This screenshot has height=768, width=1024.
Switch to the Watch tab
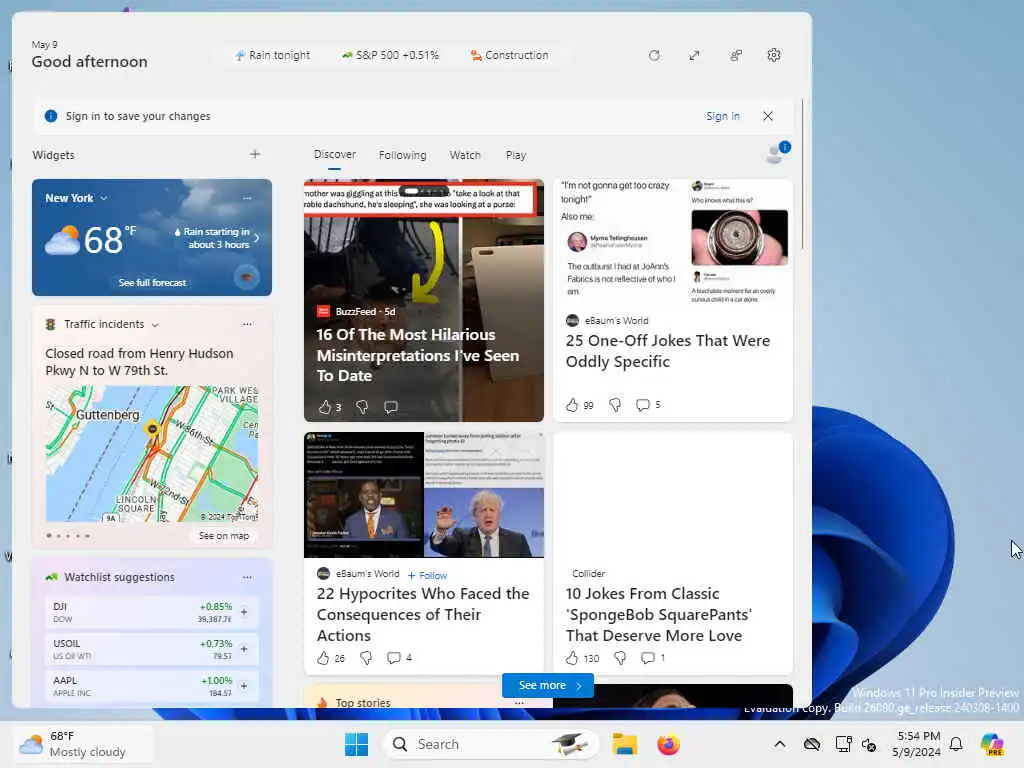pyautogui.click(x=465, y=155)
